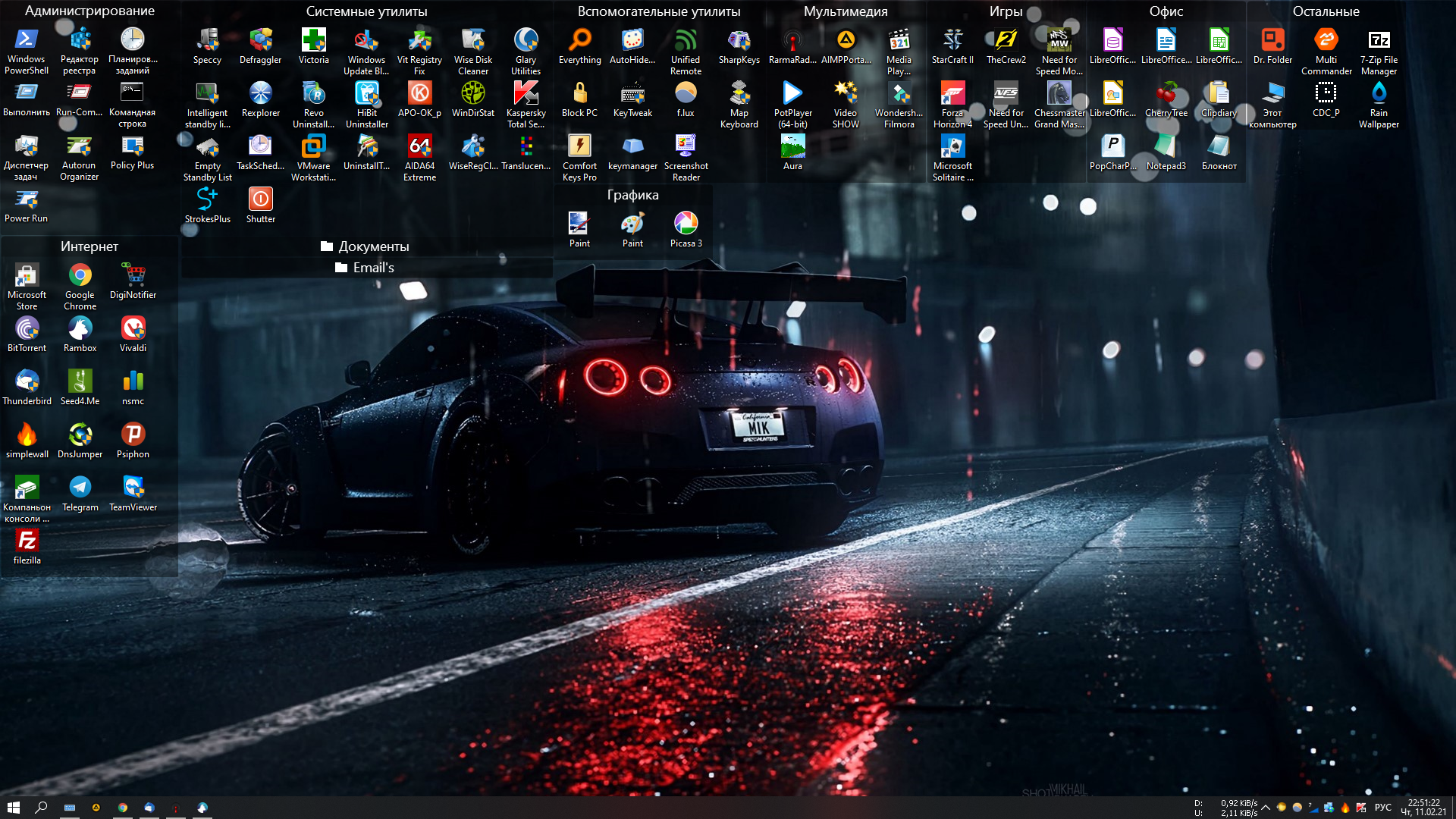Open the Picasa 3 icon
The width and height of the screenshot is (1456, 819).
pos(686,230)
